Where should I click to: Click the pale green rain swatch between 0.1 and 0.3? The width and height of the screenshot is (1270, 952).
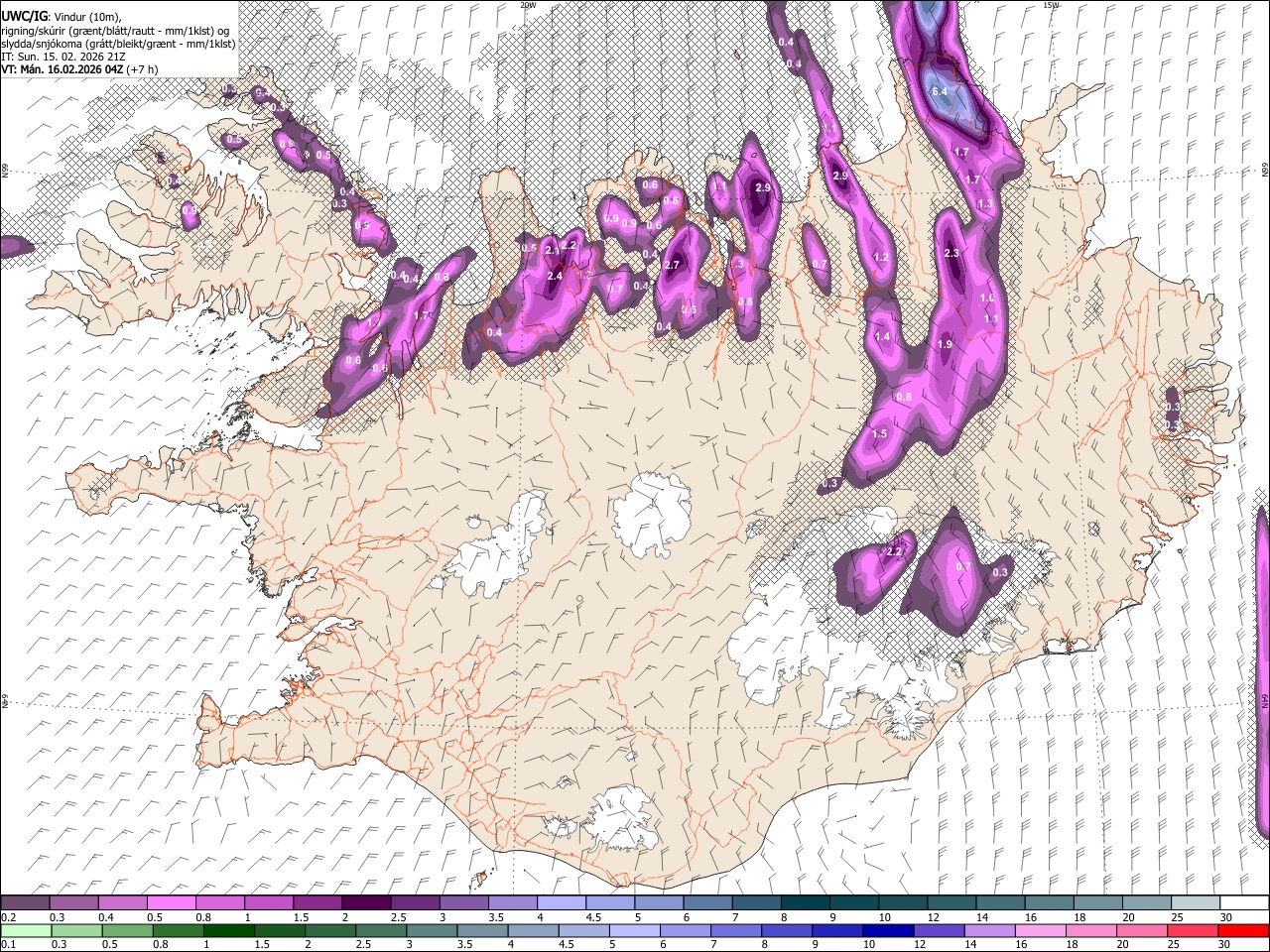click(x=26, y=931)
